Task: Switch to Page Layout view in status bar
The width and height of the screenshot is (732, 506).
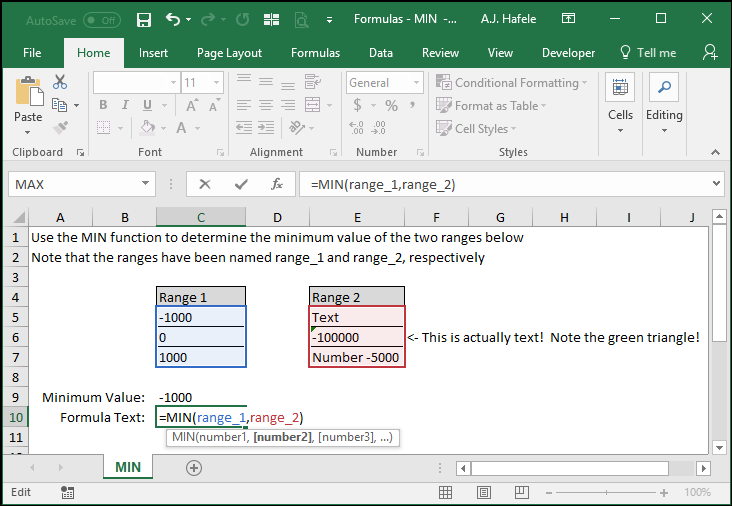Action: click(x=484, y=492)
